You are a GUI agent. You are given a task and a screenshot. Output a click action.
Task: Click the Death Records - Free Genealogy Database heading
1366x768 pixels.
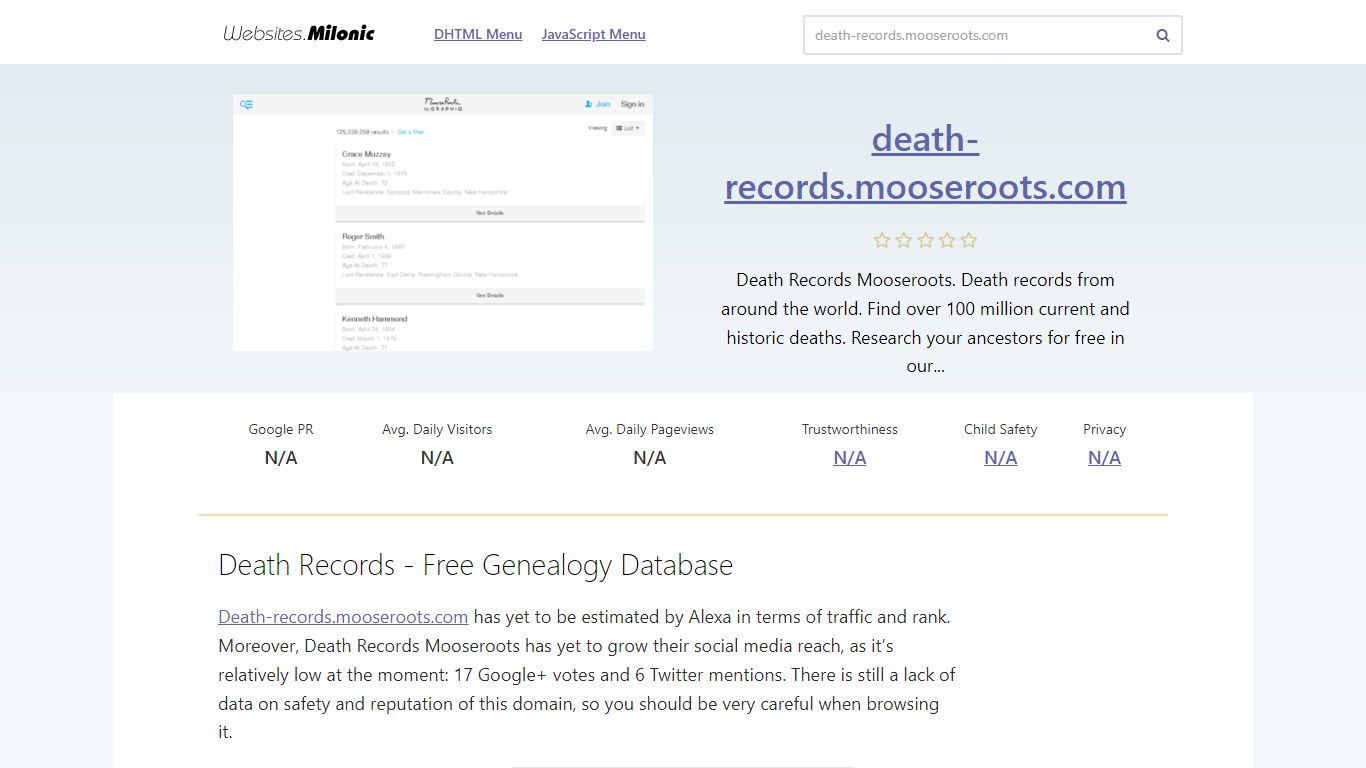(475, 565)
